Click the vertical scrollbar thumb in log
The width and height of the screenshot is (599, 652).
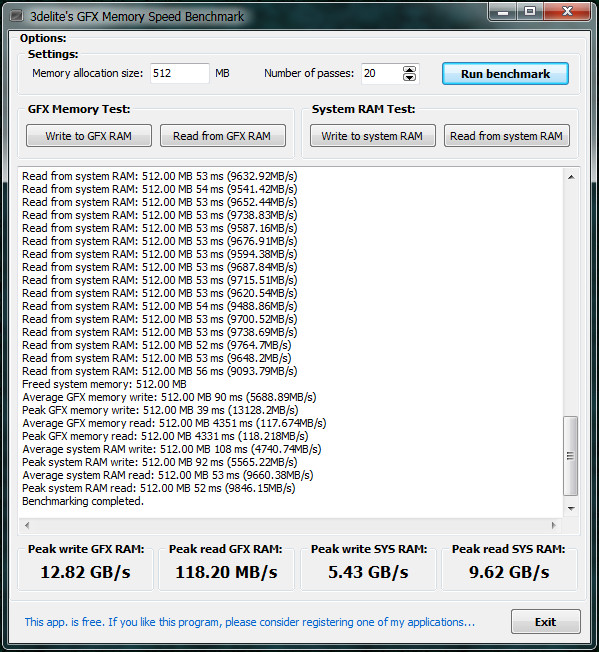click(570, 456)
